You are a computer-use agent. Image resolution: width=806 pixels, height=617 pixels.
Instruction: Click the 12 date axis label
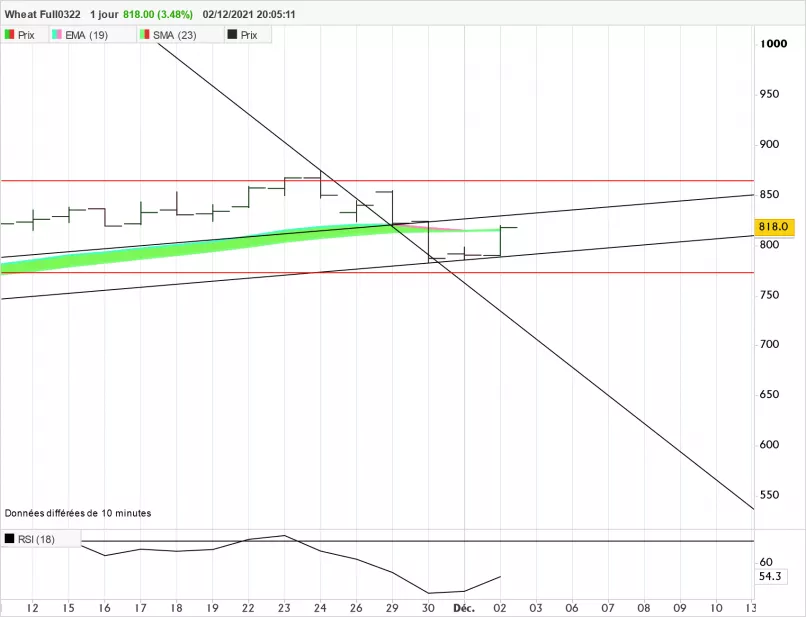tap(32, 608)
